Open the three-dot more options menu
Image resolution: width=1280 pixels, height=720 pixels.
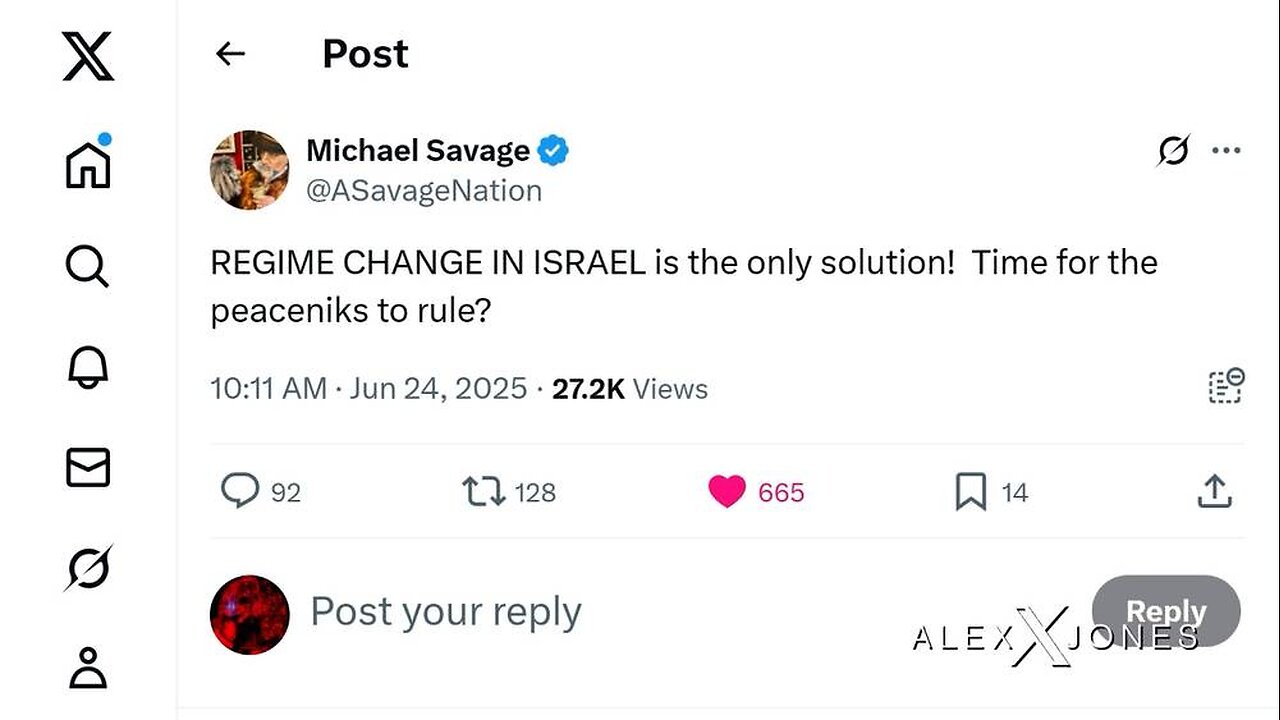[1225, 151]
